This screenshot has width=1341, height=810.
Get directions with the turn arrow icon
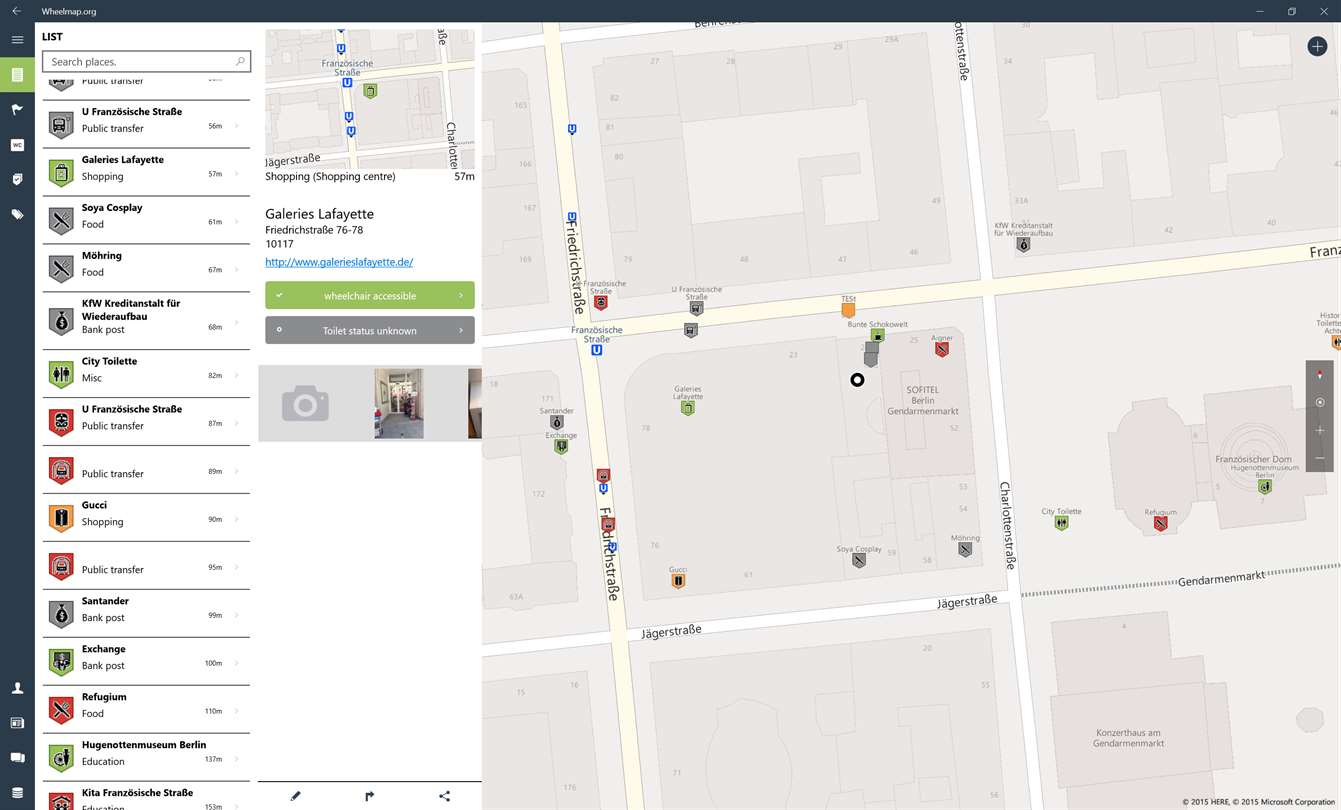coord(370,796)
